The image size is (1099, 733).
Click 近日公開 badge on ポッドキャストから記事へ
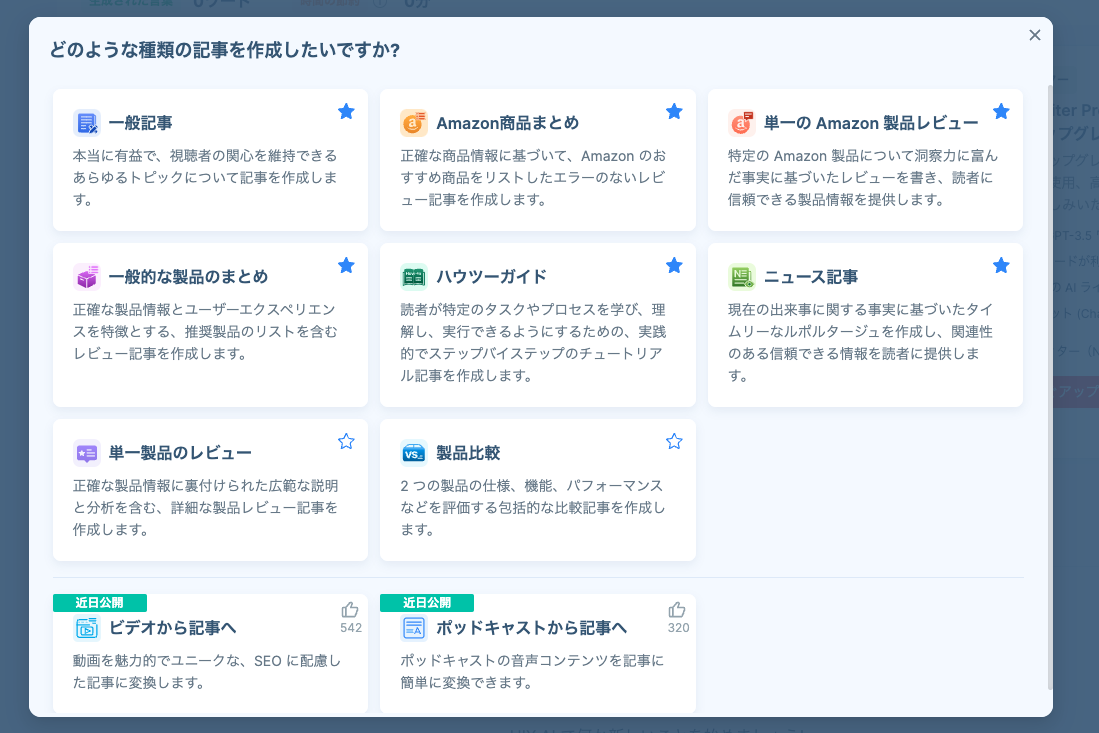tap(427, 603)
